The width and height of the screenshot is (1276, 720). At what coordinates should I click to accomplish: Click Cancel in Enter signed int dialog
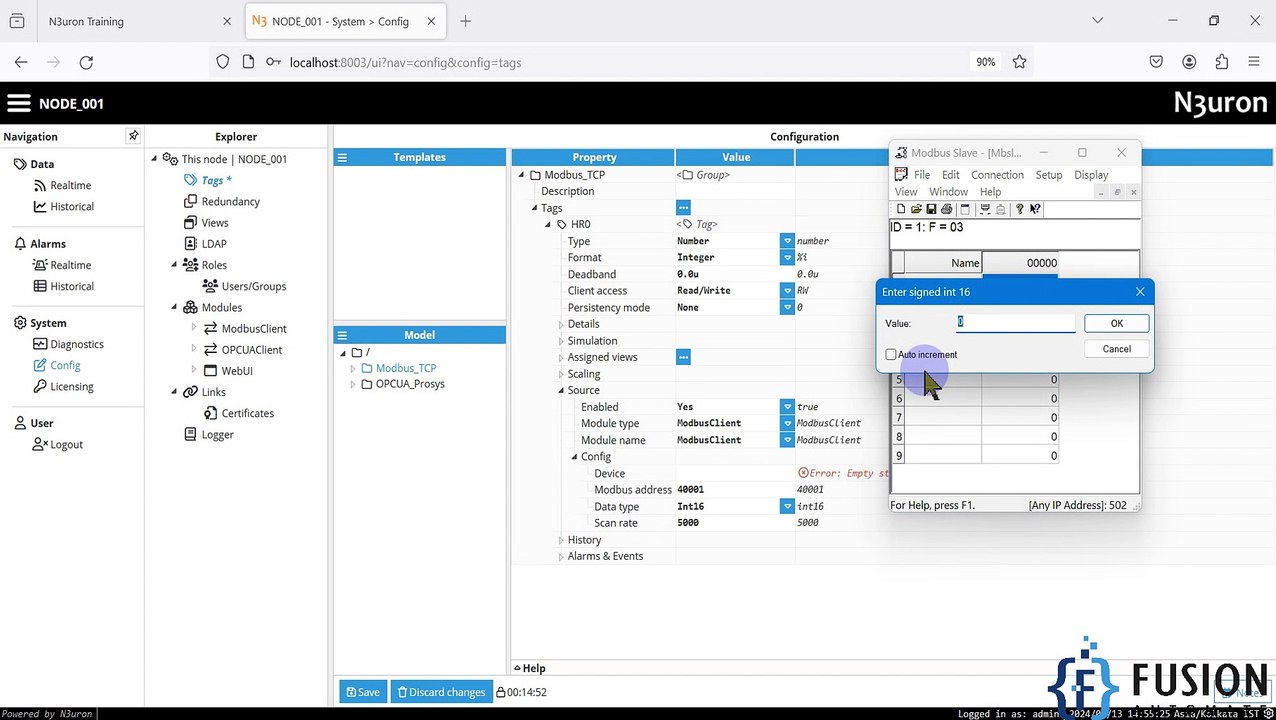[1117, 349]
